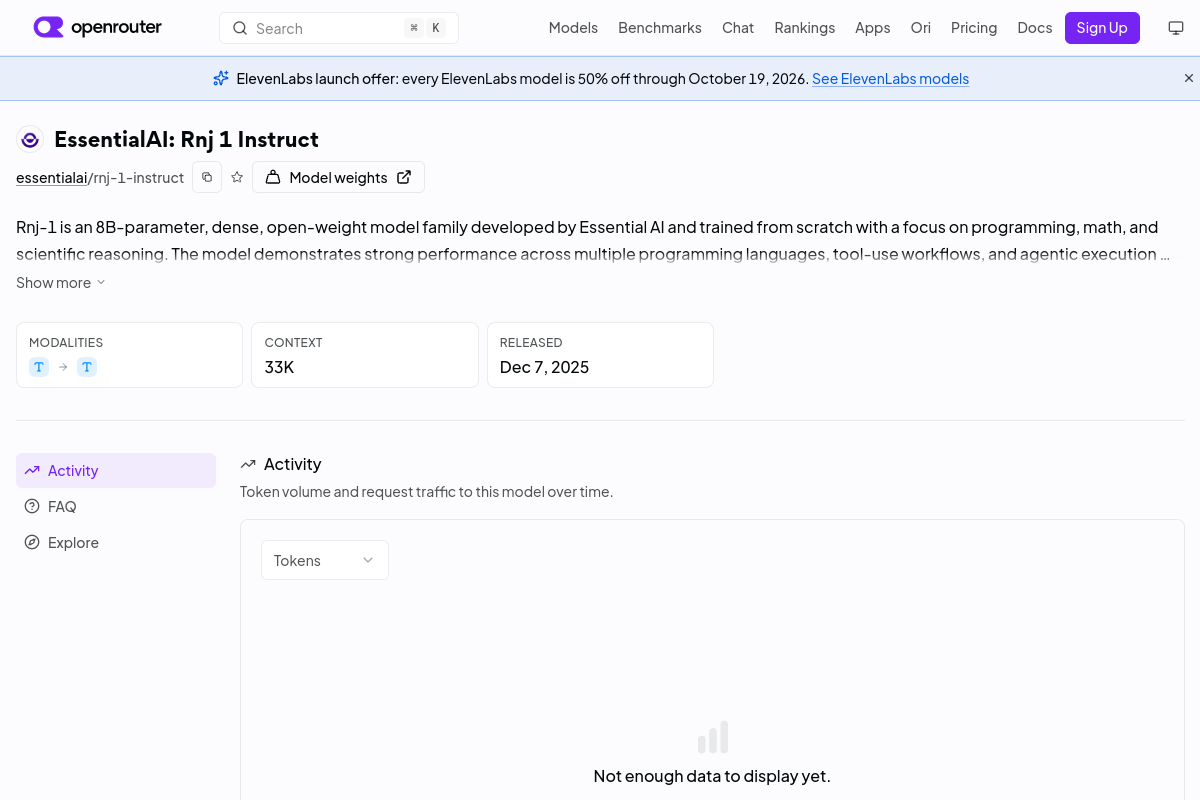
Task: Go to Benchmarks
Action: [660, 28]
